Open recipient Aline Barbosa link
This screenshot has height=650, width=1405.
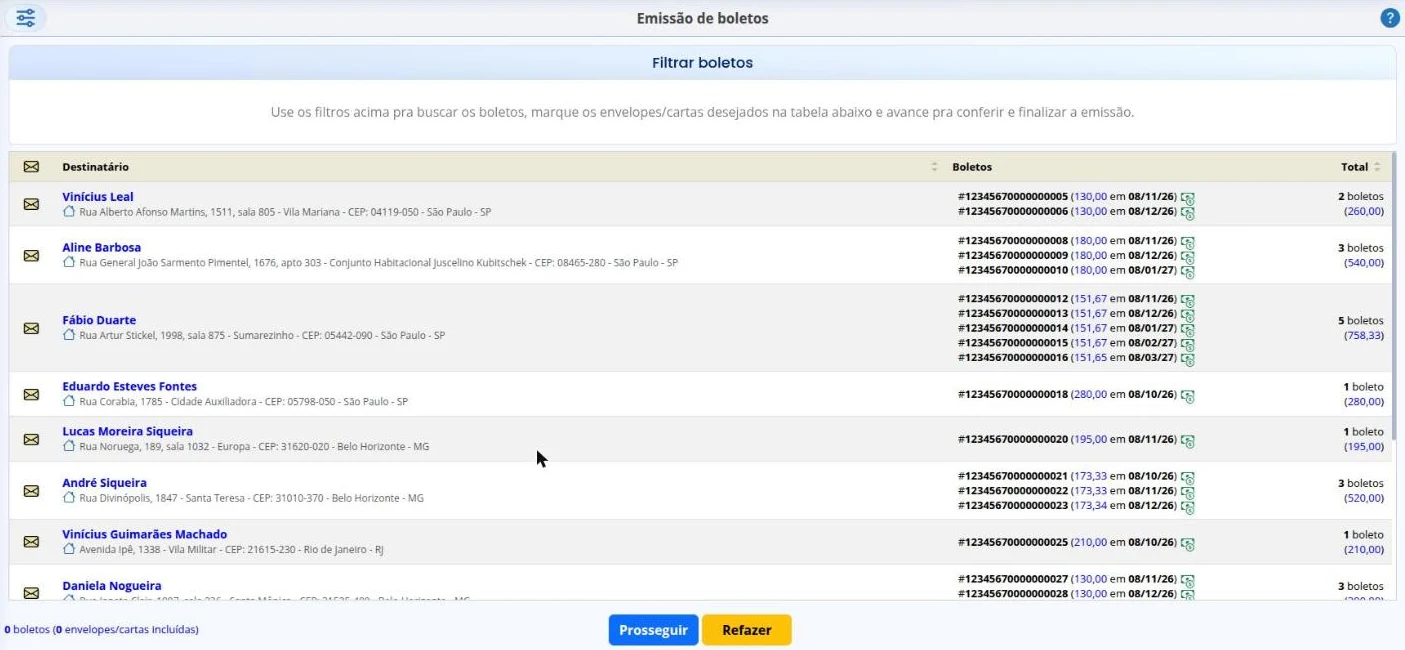pyautogui.click(x=101, y=247)
